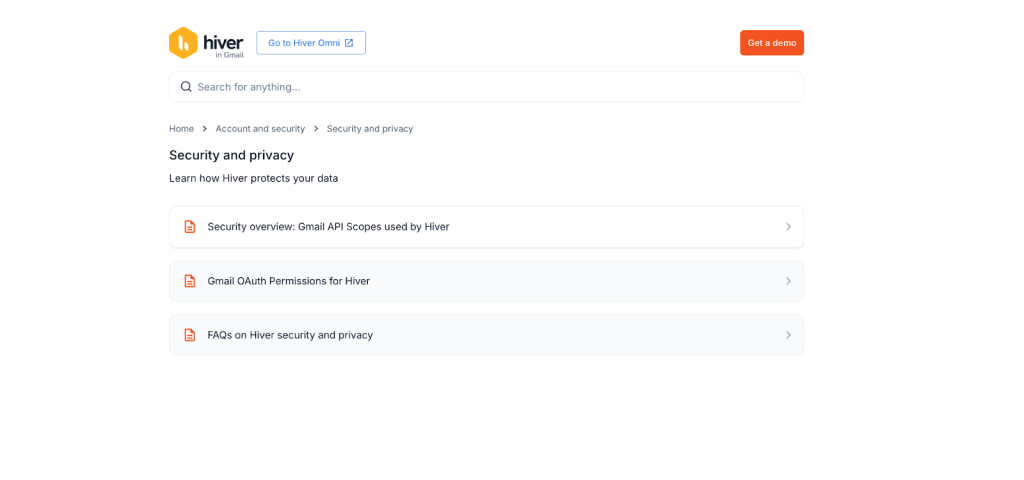Open Security overview: Gmail API Scopes article

point(328,227)
